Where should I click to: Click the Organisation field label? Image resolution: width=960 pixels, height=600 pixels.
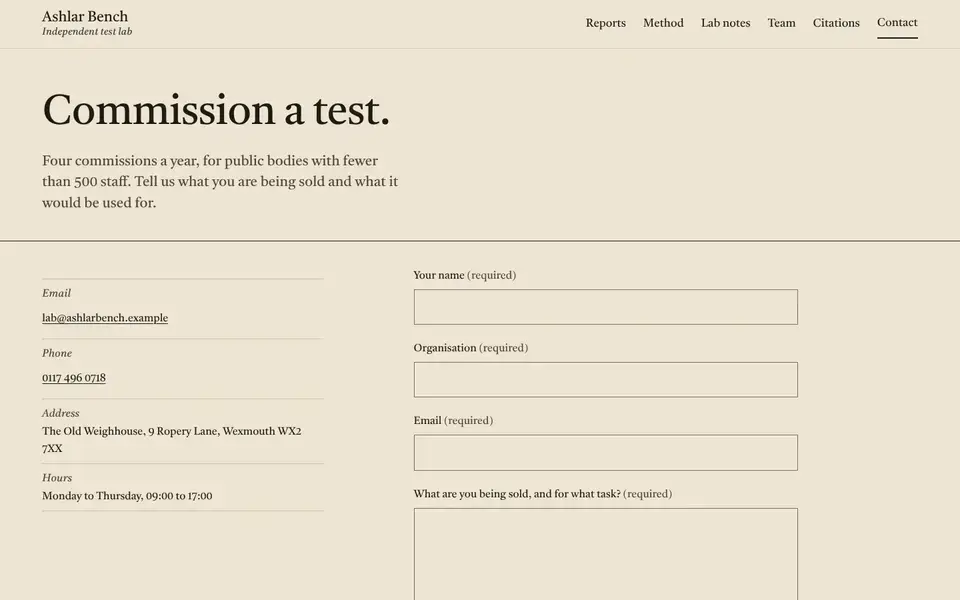470,348
